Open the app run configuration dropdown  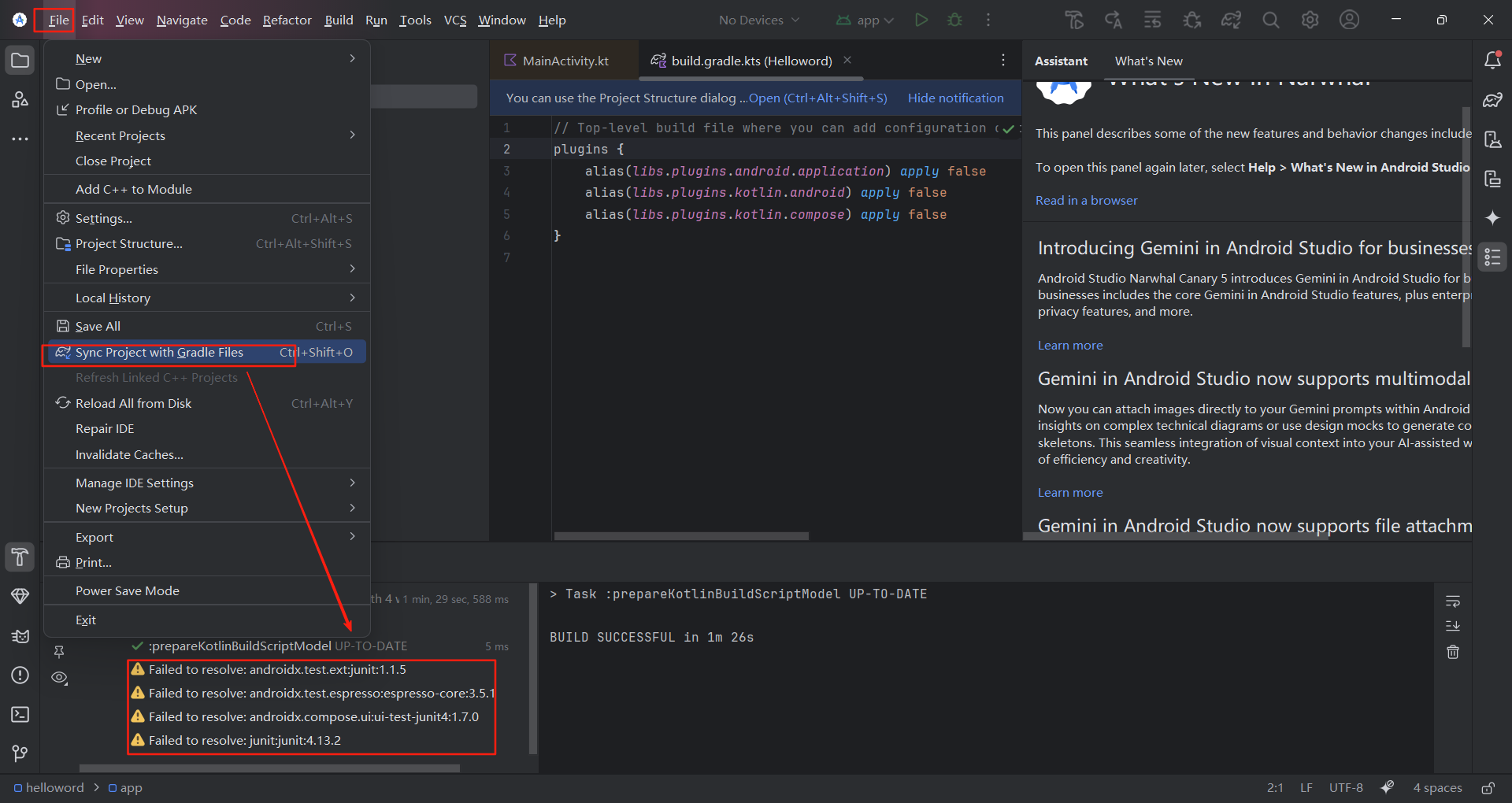click(x=865, y=20)
